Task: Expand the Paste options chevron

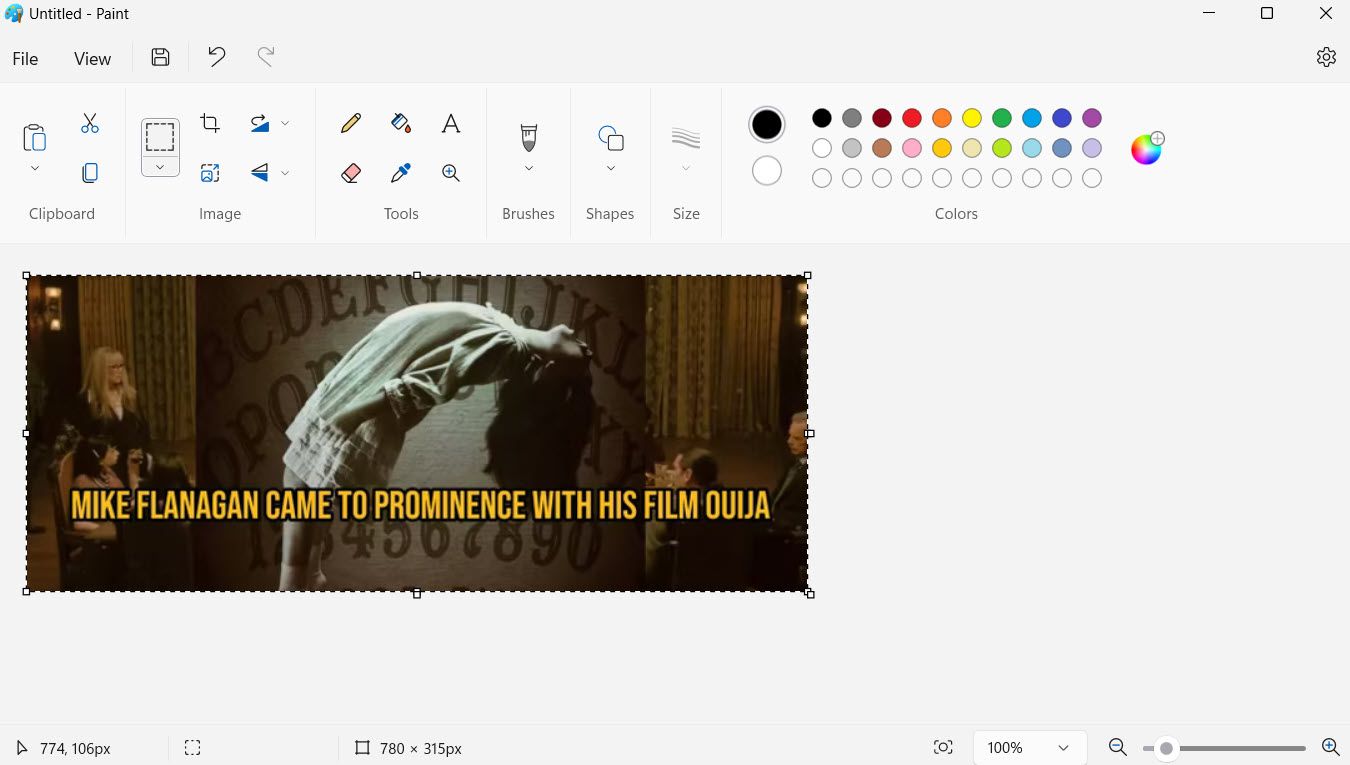Action: [35, 168]
